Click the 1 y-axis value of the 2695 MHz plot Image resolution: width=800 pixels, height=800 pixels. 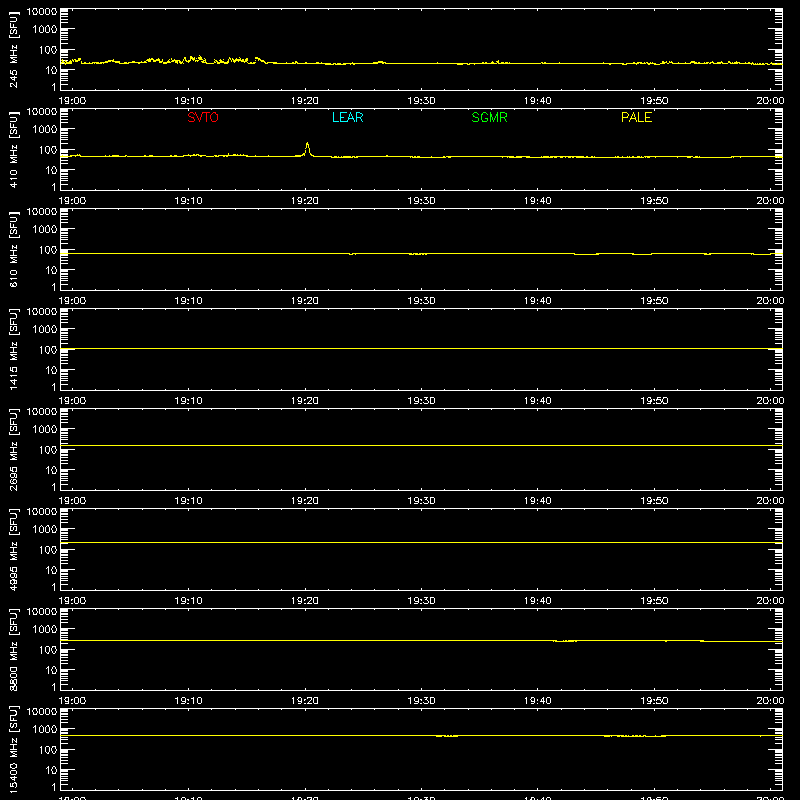54,487
